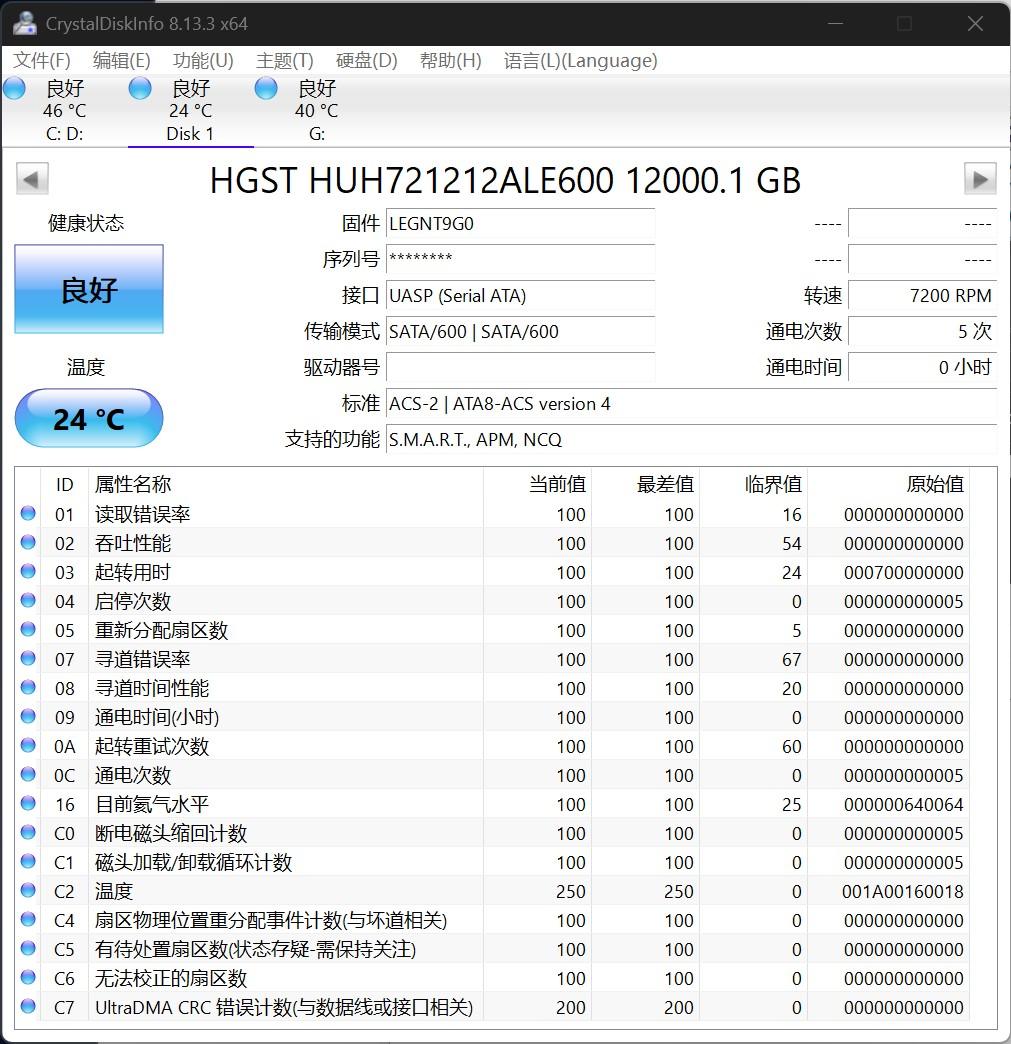Go to next disk with right arrow
The width and height of the screenshot is (1011, 1044).
point(980,178)
